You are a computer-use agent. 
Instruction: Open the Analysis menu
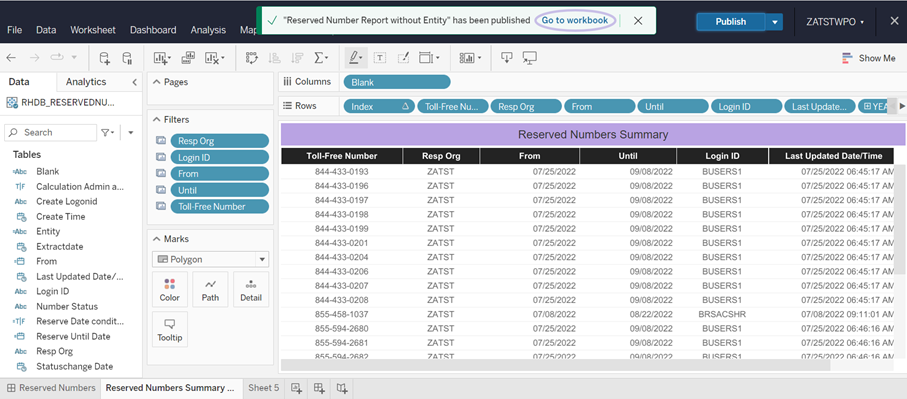(208, 30)
